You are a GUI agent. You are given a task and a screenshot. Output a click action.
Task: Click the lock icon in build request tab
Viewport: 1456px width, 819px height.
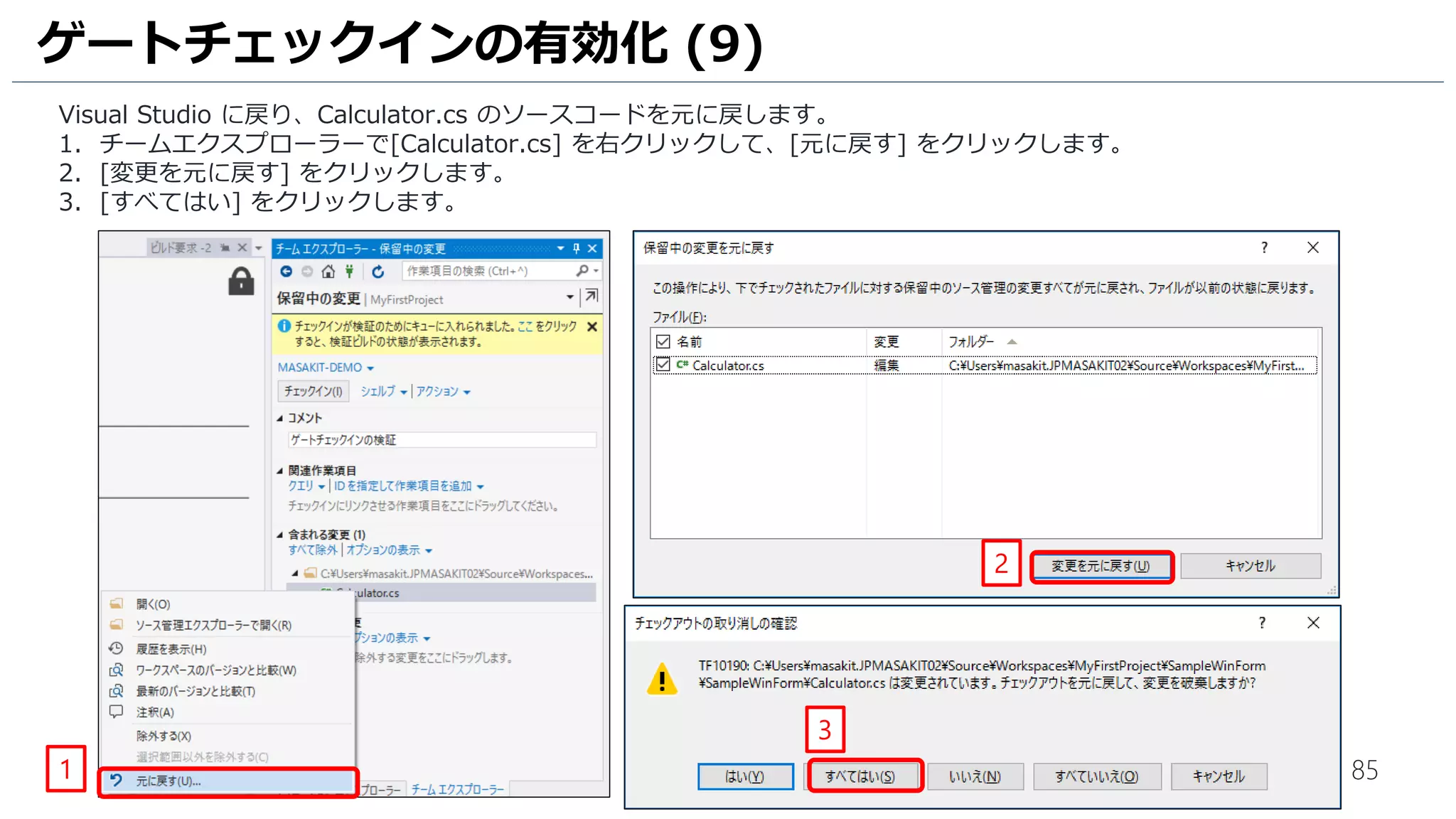(x=241, y=281)
